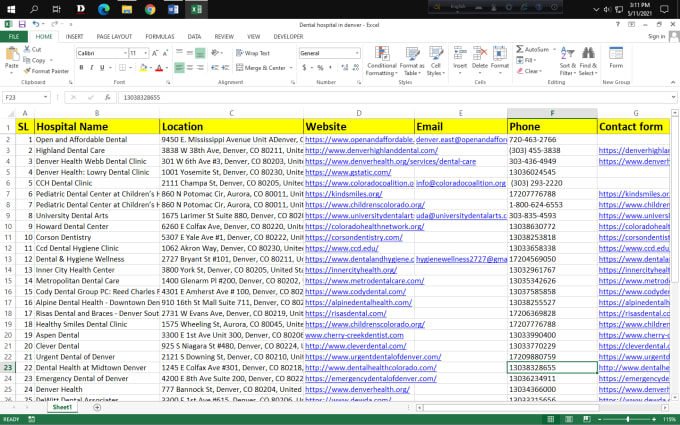Open Sort & Filter
Image resolution: width=680 pixels, height=425 pixels.
click(567, 61)
